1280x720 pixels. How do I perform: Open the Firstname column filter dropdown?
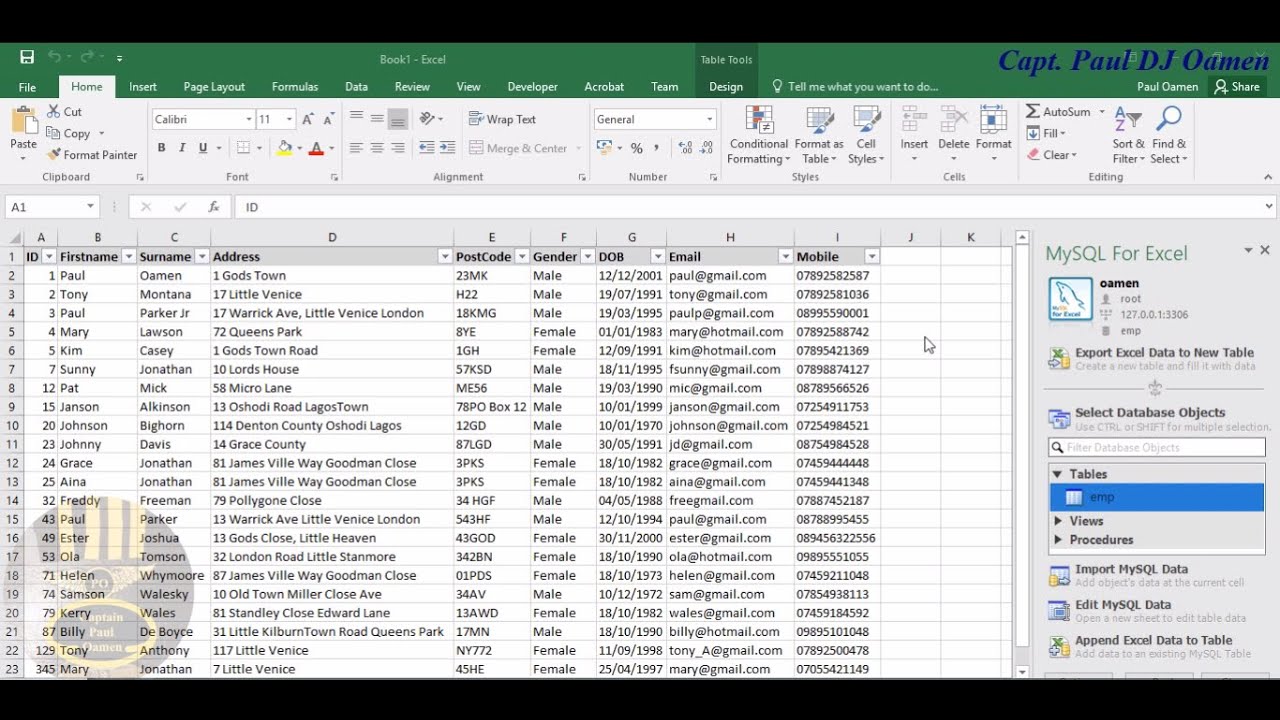(x=128, y=257)
